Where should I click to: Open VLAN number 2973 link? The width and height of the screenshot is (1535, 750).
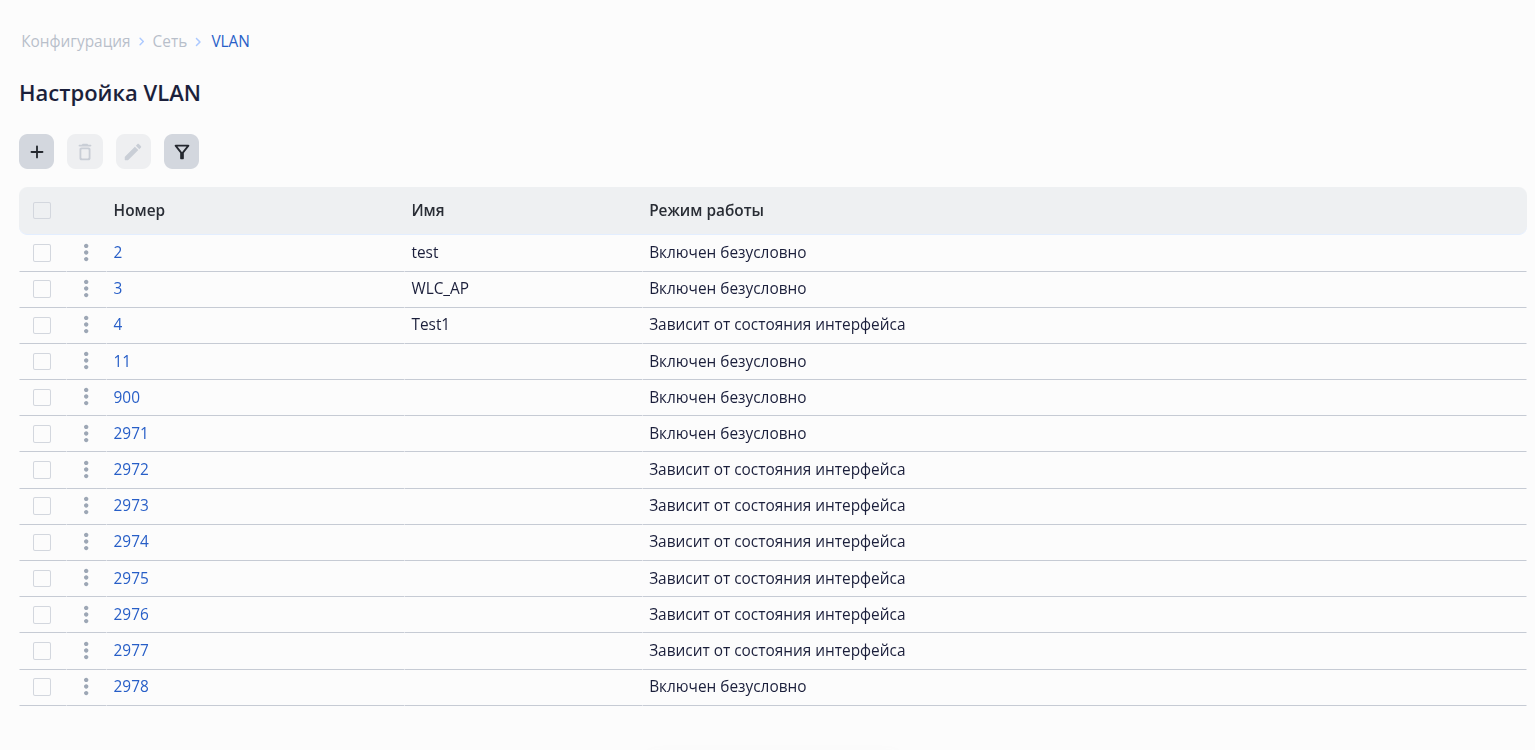click(x=131, y=506)
